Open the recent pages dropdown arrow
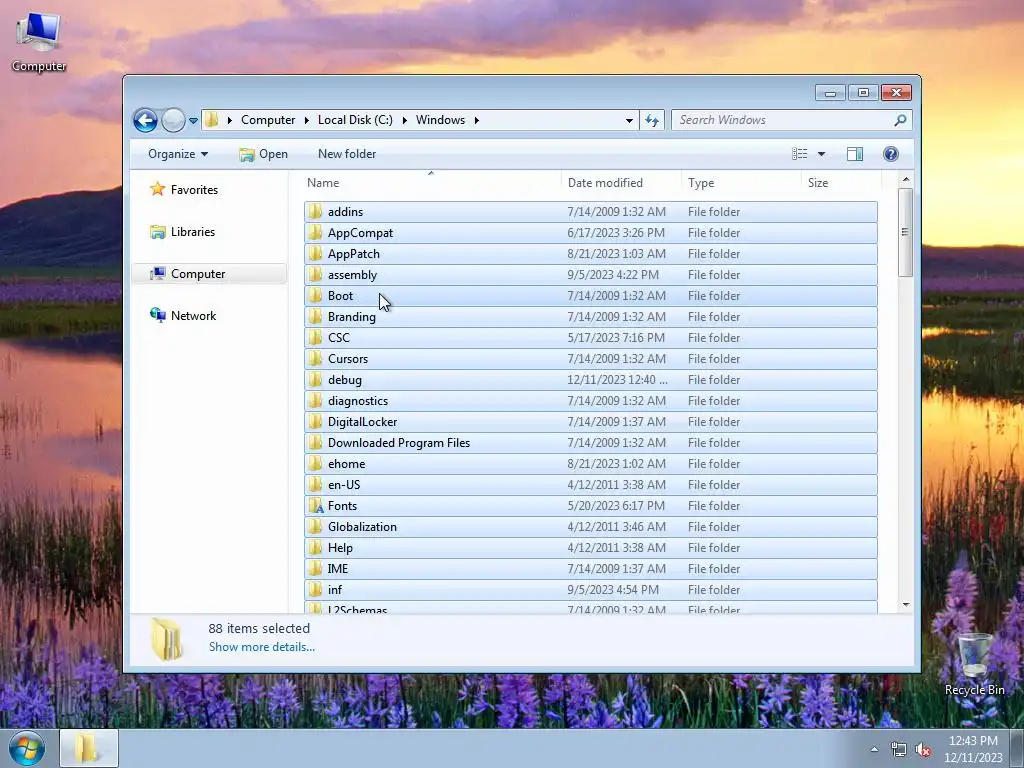 193,121
